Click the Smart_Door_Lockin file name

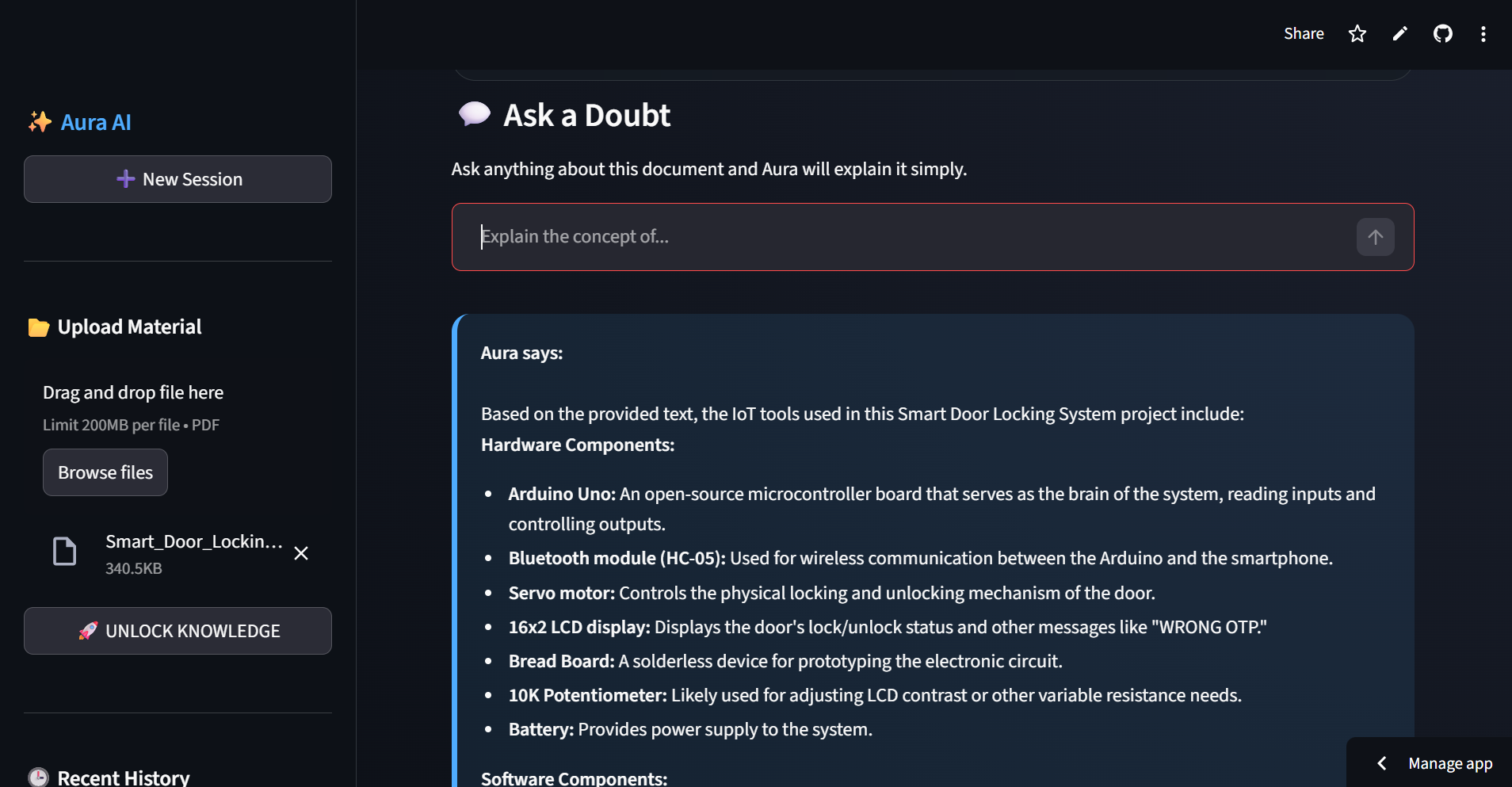point(194,541)
